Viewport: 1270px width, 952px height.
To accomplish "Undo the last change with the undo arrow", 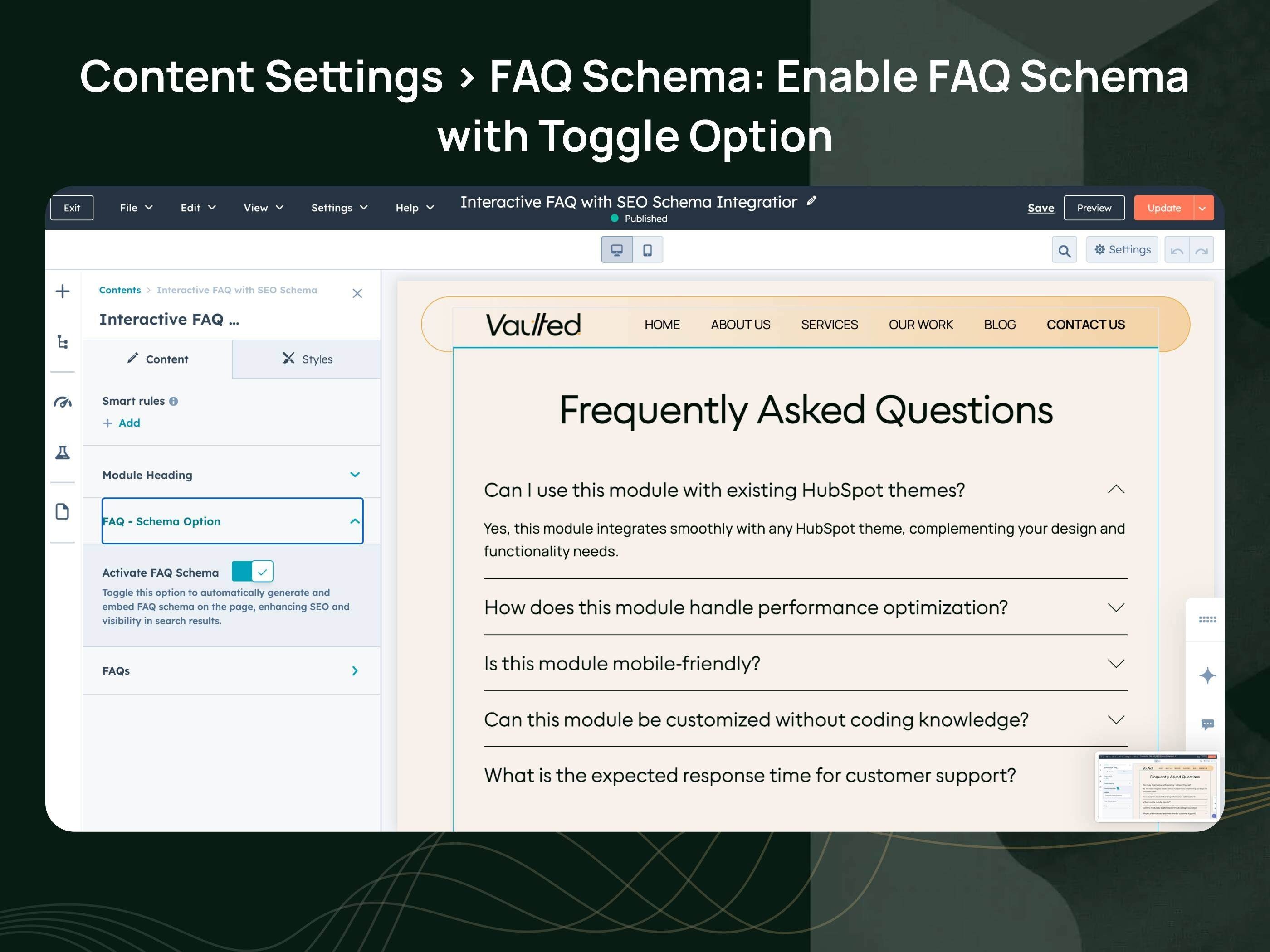I will point(1177,250).
